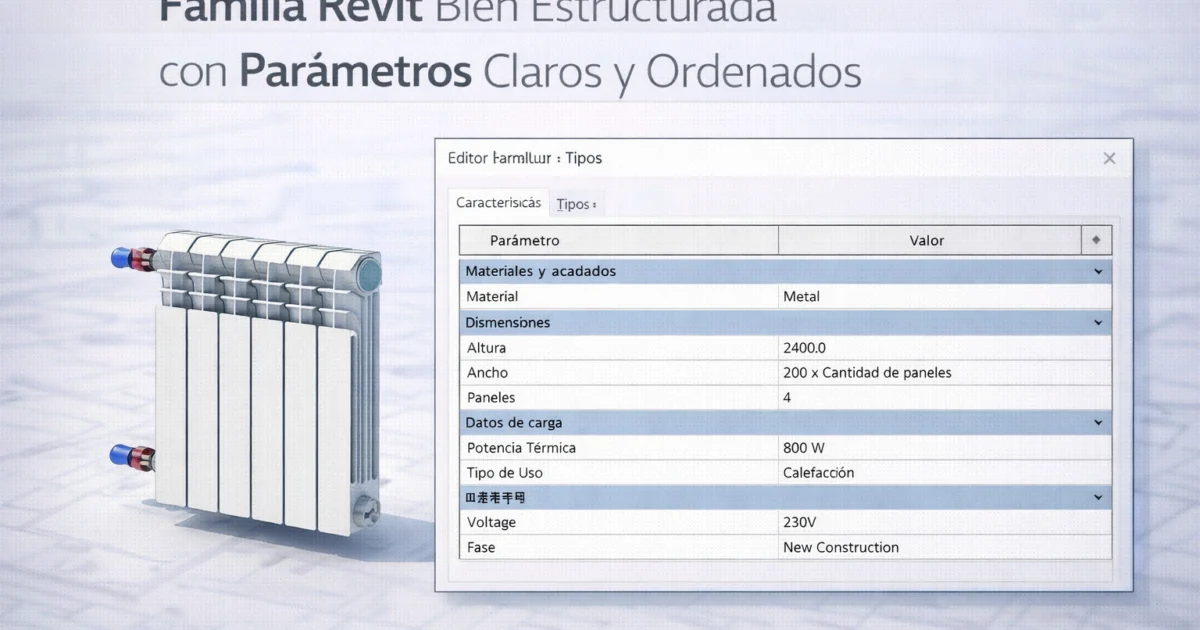Collapse the Datos de carga section
The image size is (1200, 630).
[x=1098, y=422]
